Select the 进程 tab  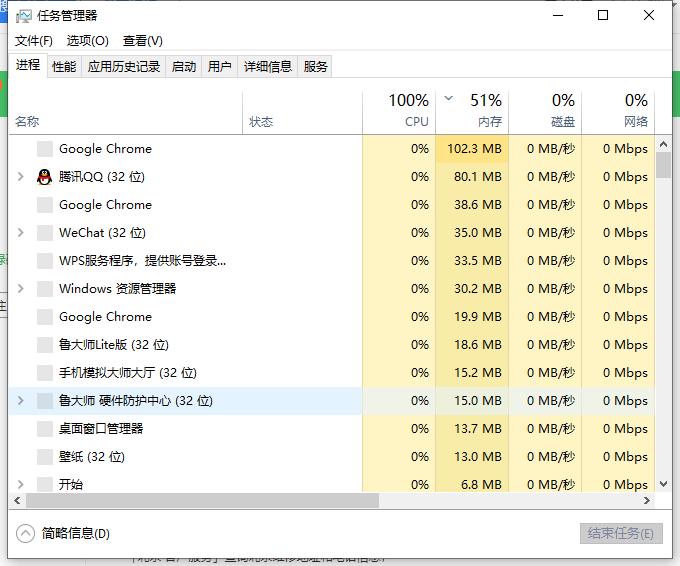pyautogui.click(x=28, y=65)
